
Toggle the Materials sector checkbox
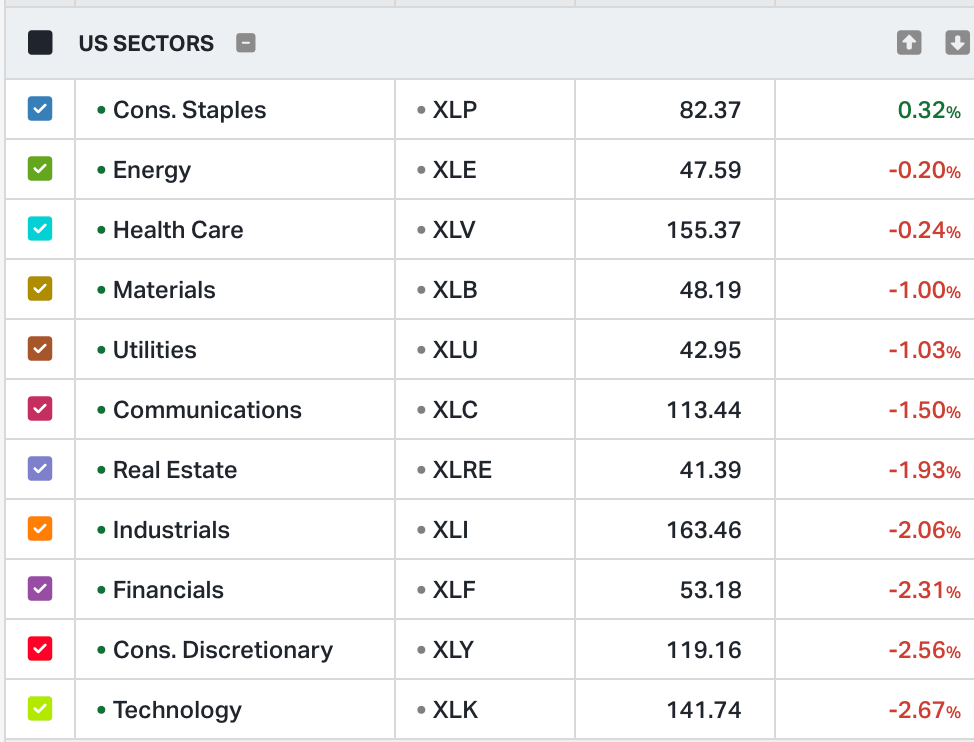[40, 289]
